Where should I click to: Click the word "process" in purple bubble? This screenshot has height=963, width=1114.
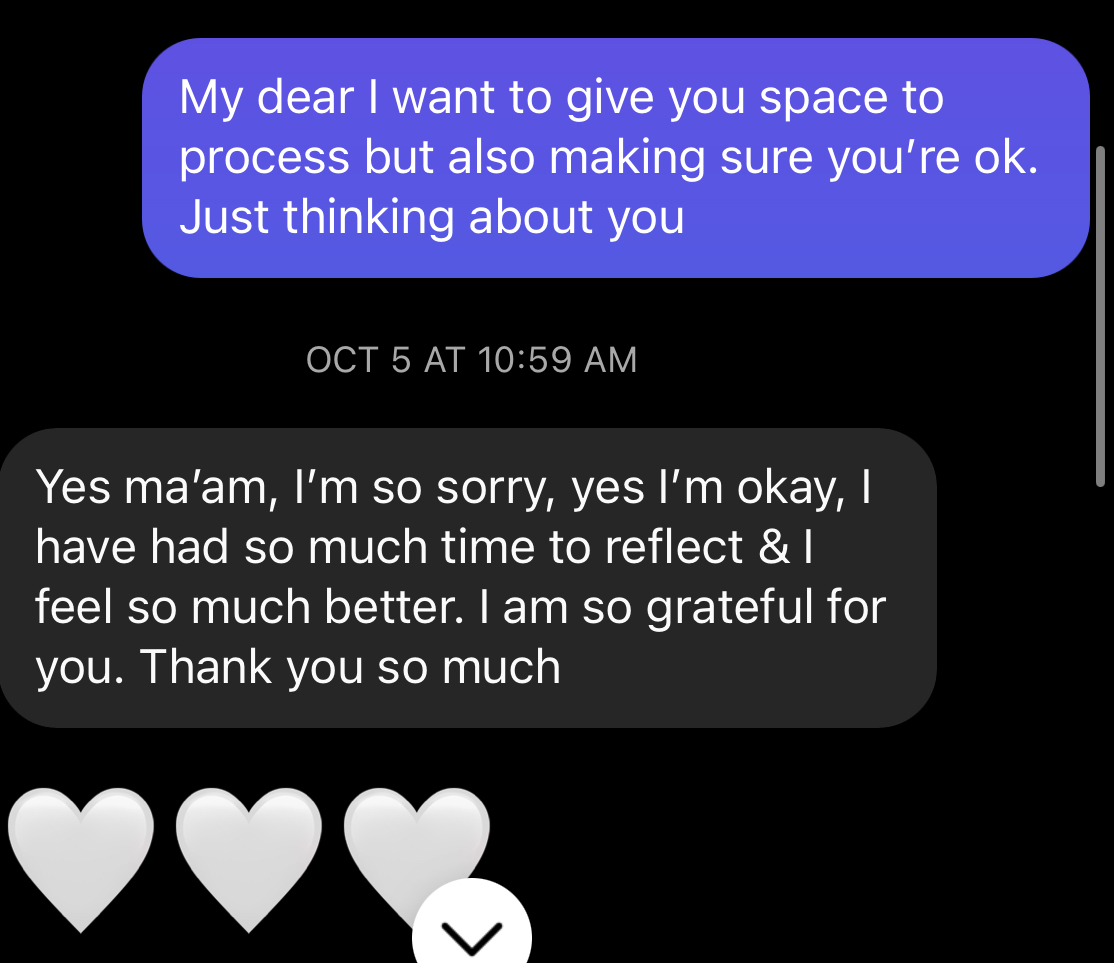coord(265,158)
